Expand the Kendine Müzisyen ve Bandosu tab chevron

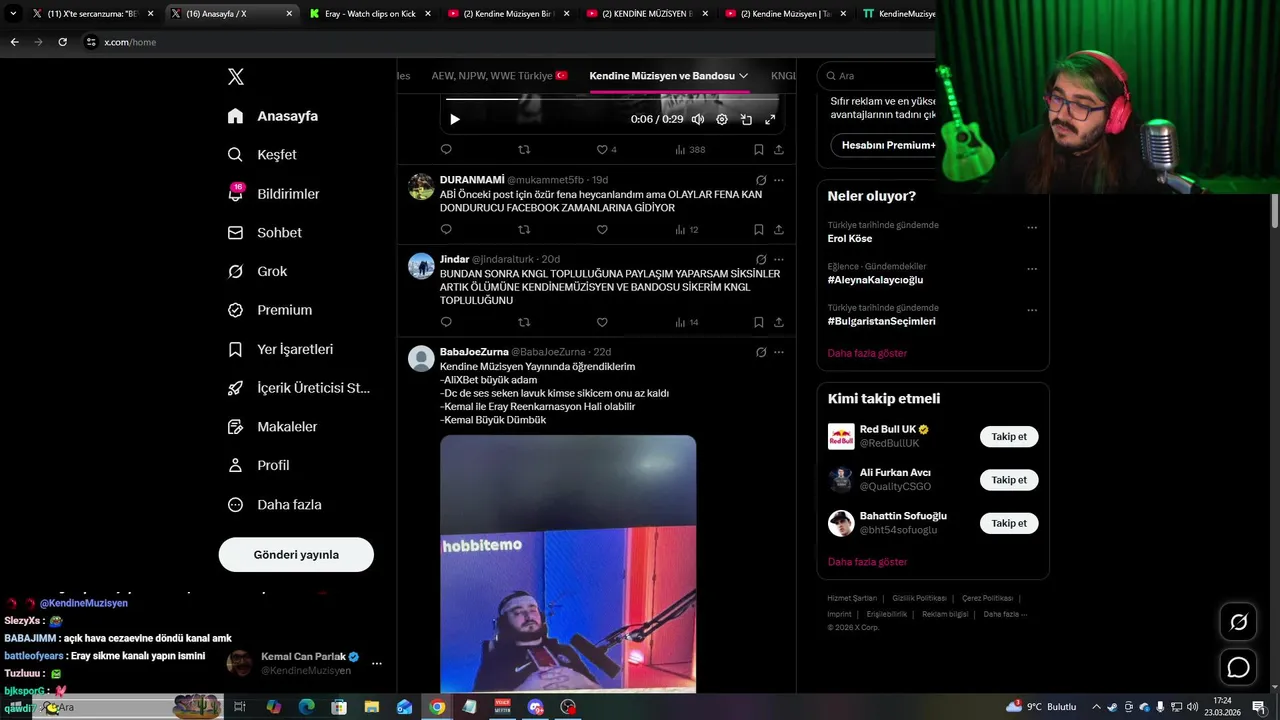click(743, 76)
